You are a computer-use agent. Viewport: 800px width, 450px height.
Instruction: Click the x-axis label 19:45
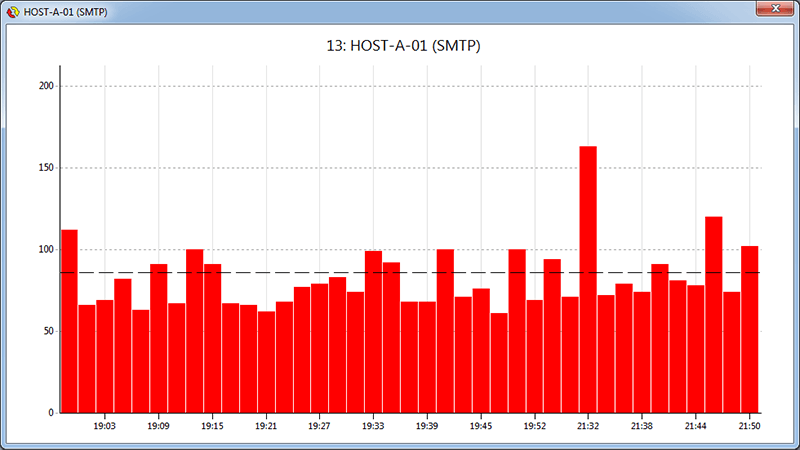click(481, 426)
